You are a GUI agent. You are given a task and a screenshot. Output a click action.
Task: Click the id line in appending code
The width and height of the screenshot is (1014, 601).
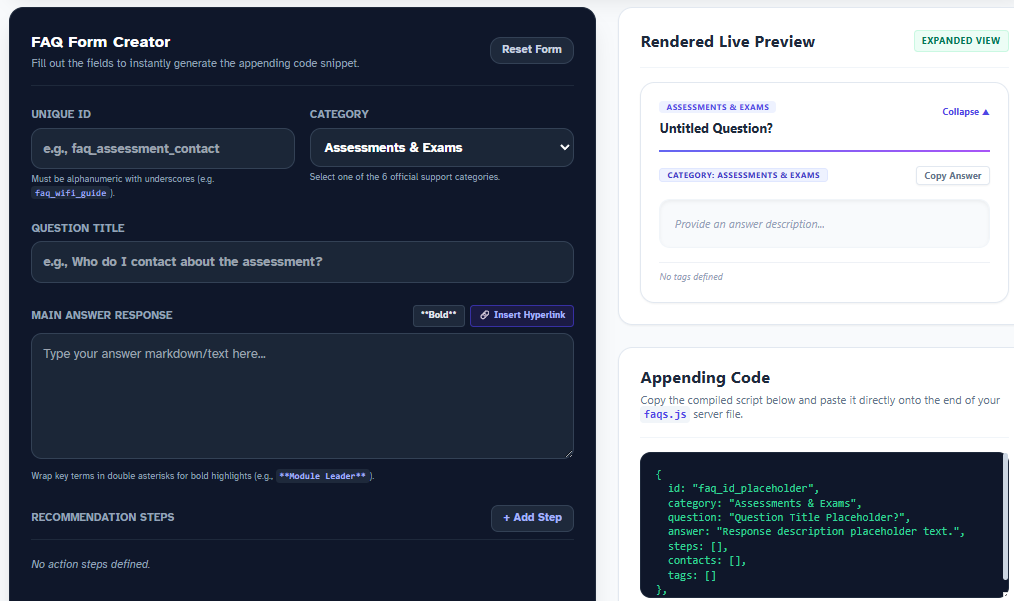(744, 488)
